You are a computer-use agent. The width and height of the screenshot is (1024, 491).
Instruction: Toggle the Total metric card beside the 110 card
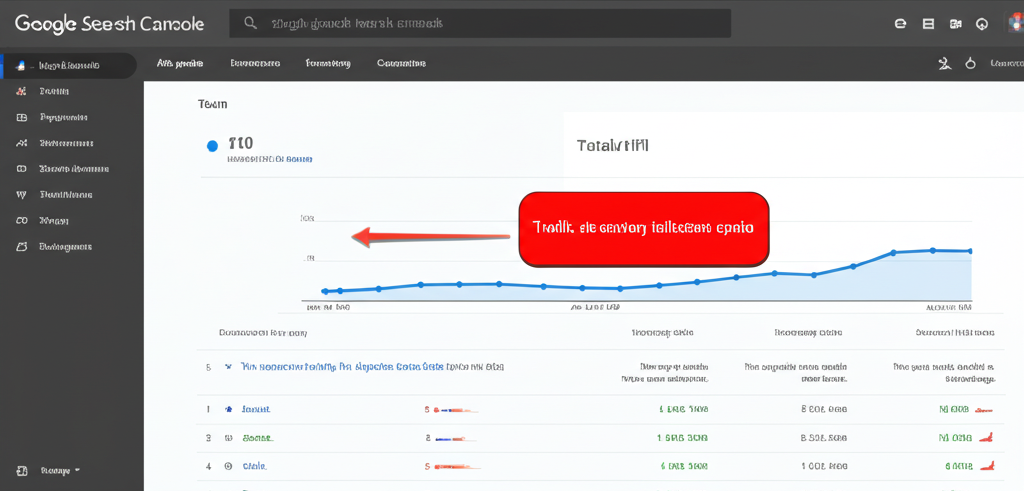point(612,146)
